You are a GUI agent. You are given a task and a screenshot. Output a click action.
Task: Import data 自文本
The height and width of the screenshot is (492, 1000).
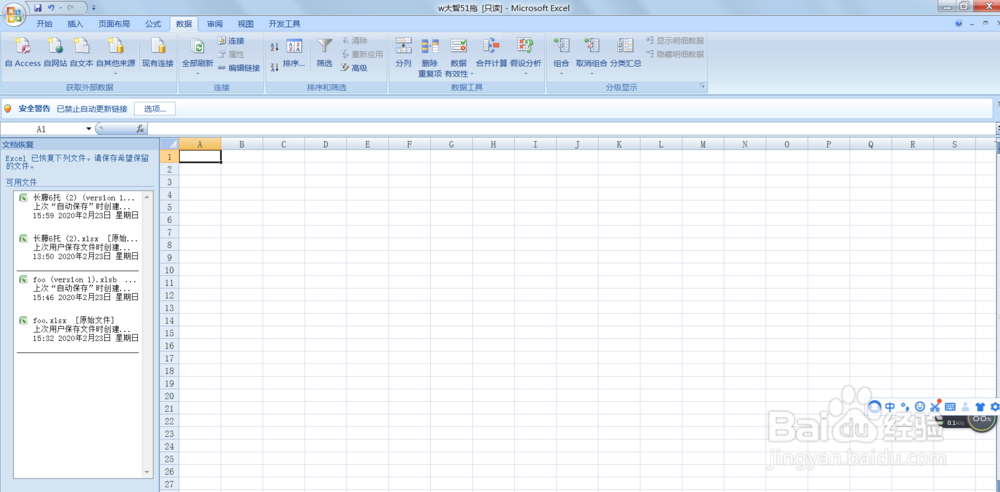[x=82, y=53]
